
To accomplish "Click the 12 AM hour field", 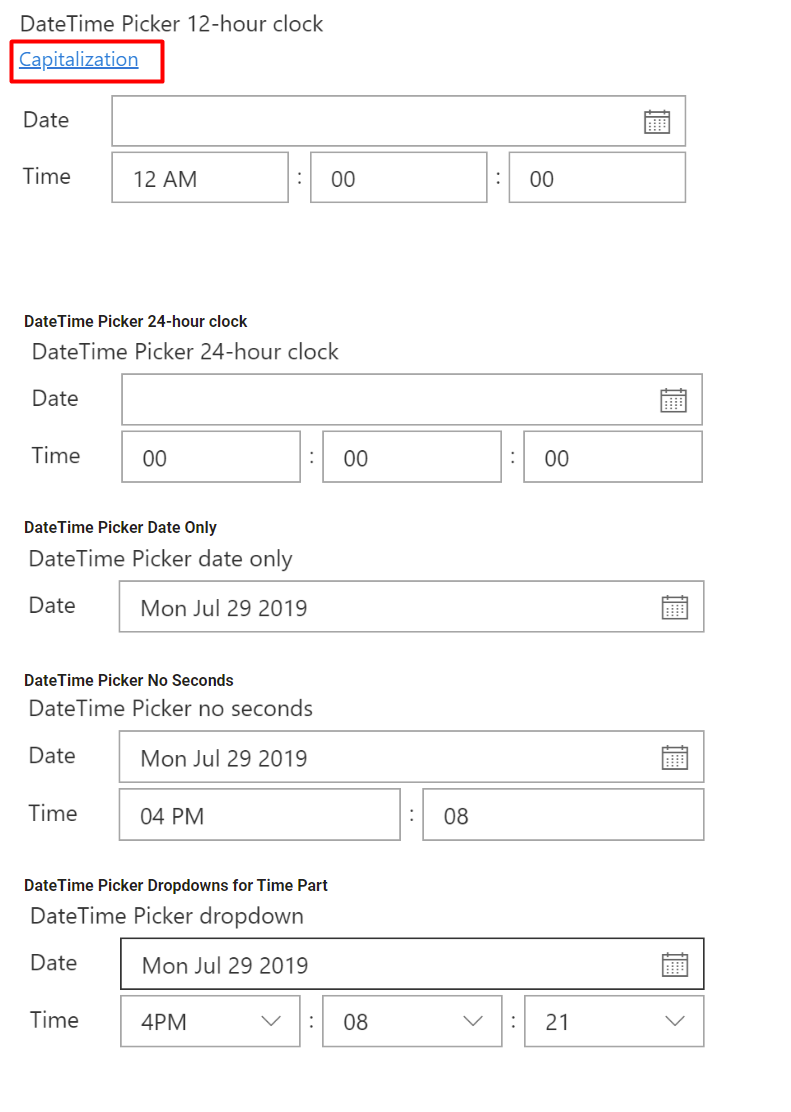I will (199, 177).
